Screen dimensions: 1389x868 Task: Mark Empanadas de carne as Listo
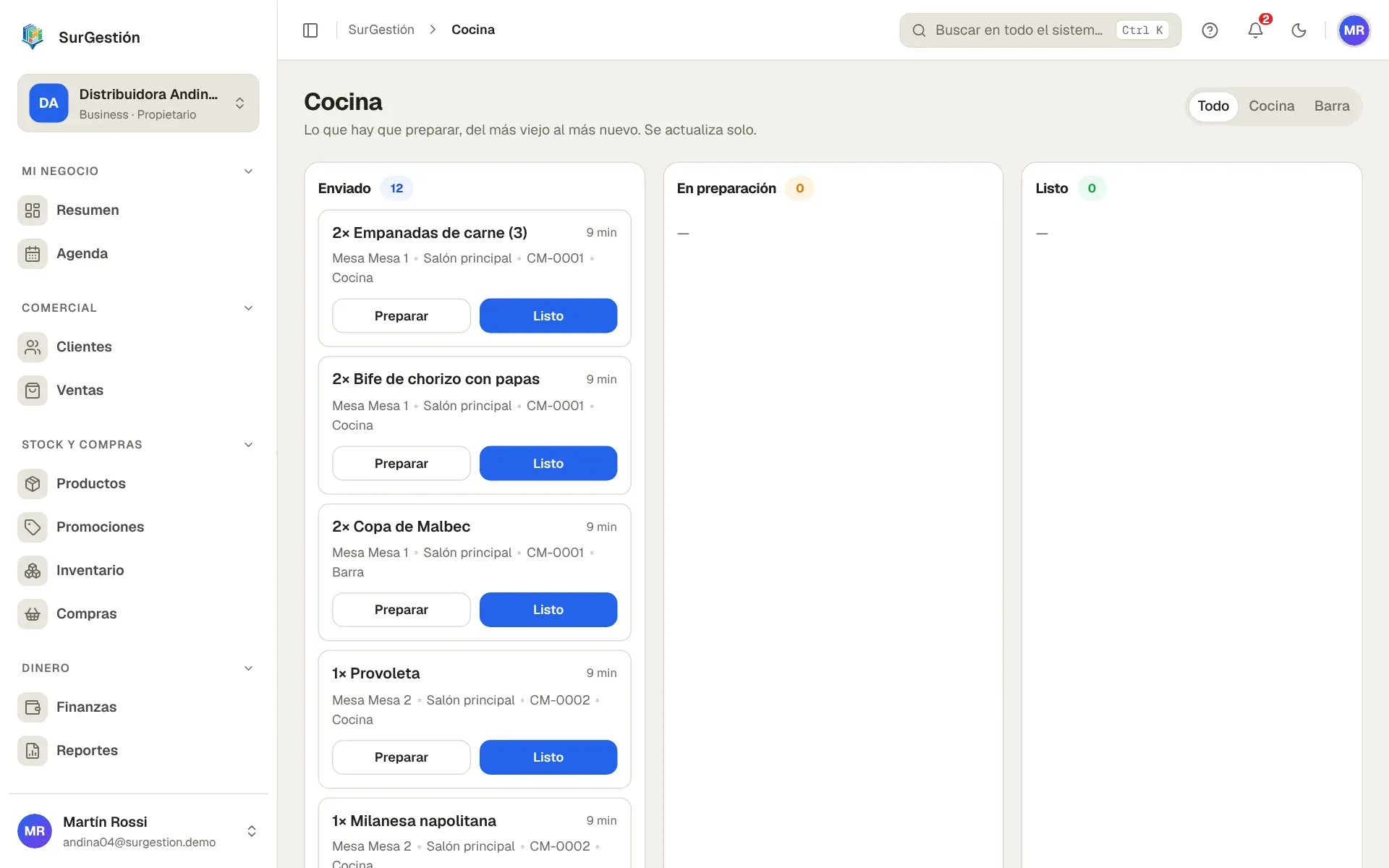[x=548, y=316]
